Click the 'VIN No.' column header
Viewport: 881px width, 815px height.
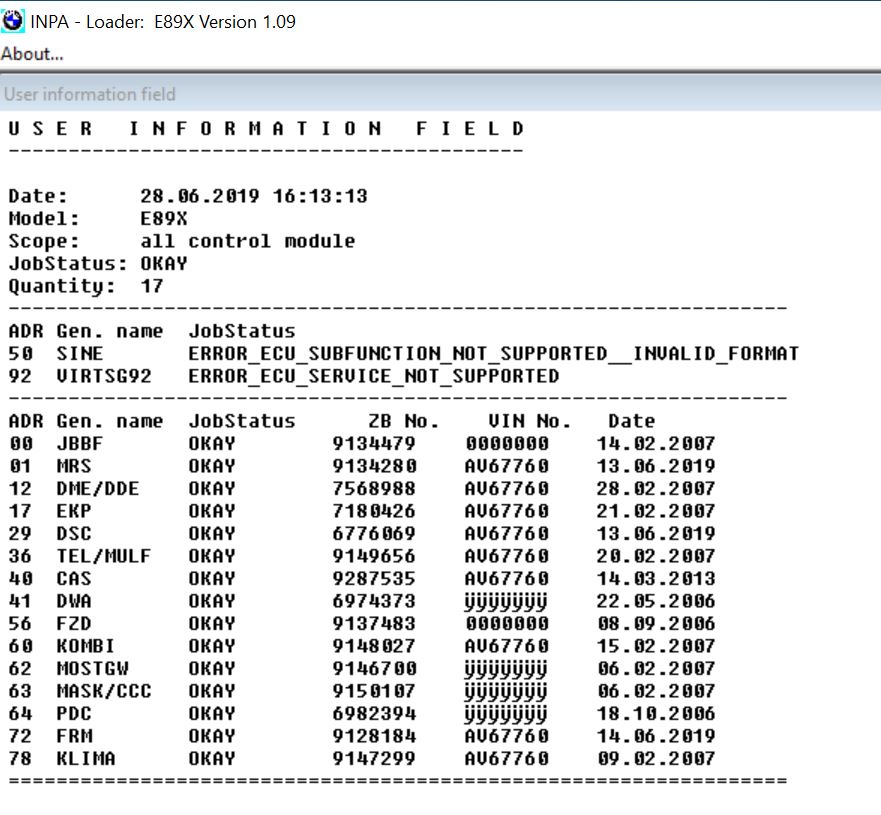(529, 421)
